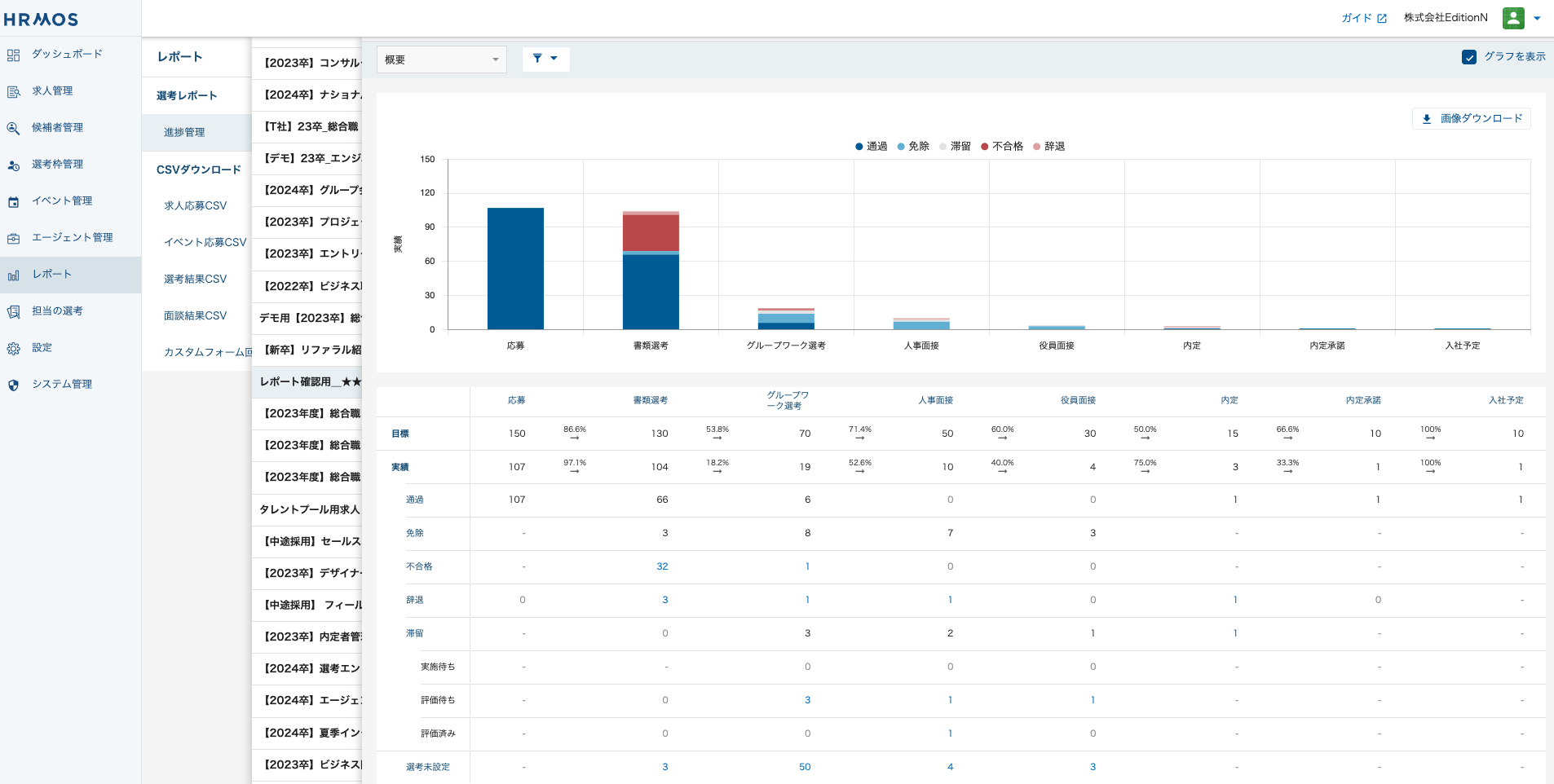Toggle the 不合格 legend series
Screen dimensions: 1554x784
1001,147
